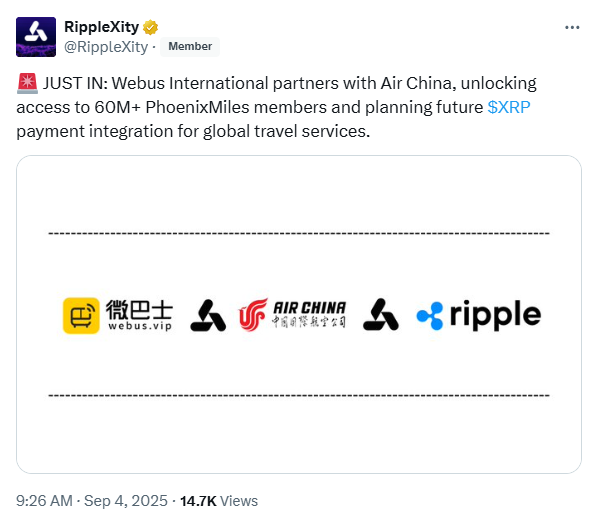
Task: Open the @RippleXity handle link
Action: 106,47
